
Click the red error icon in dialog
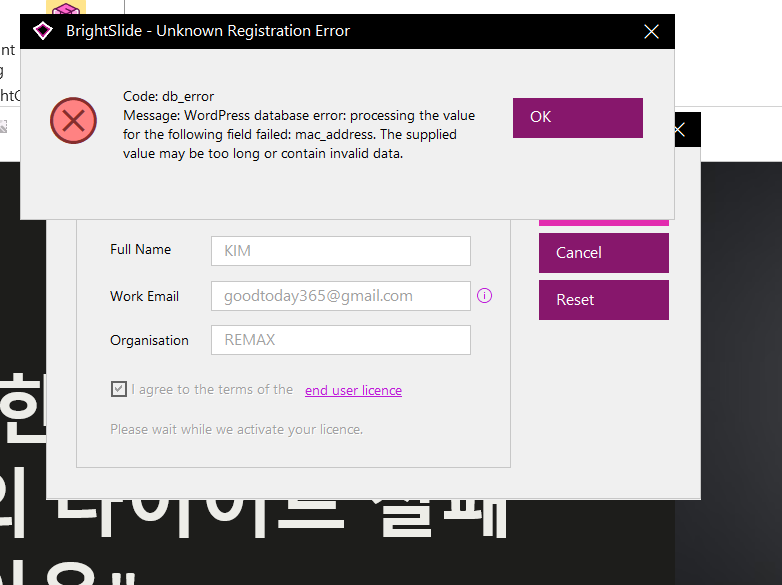73,121
